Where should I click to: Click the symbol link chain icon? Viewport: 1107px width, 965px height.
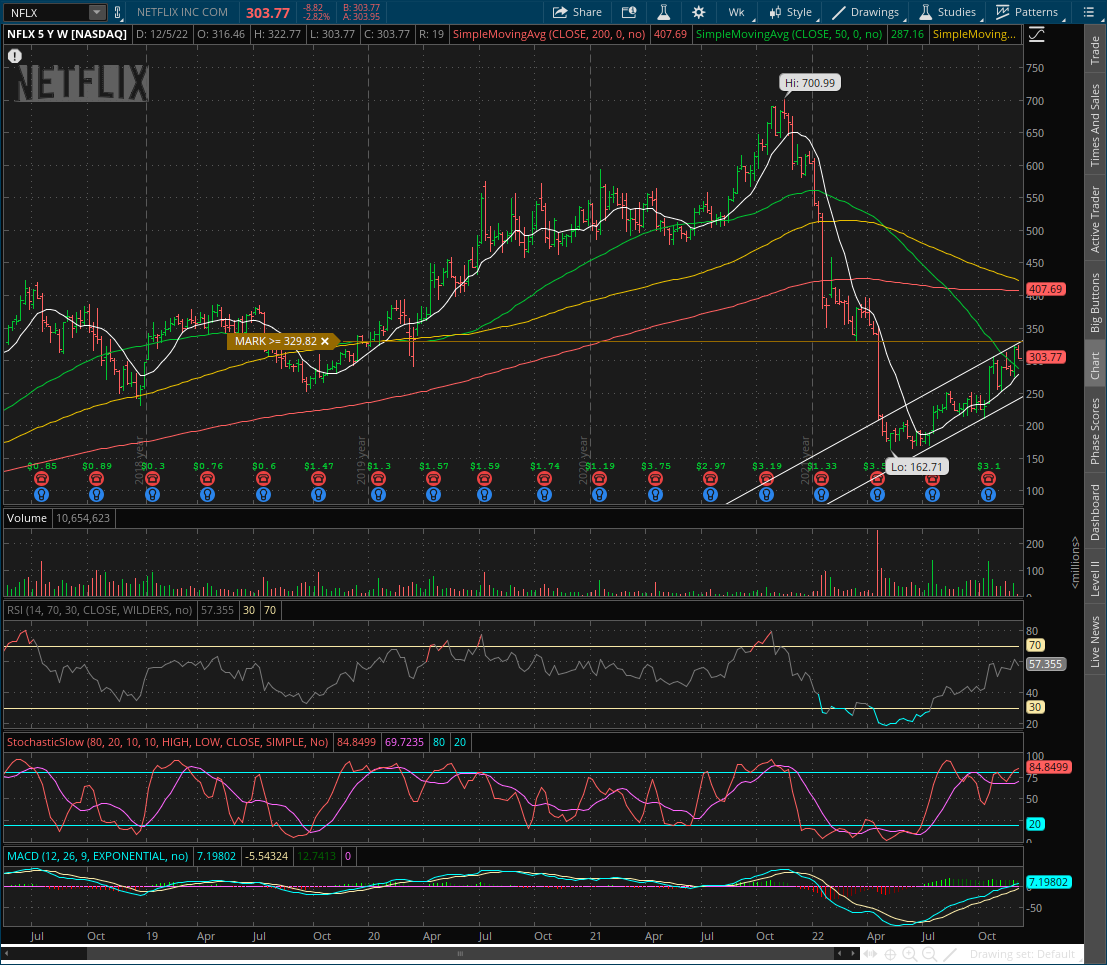point(117,12)
